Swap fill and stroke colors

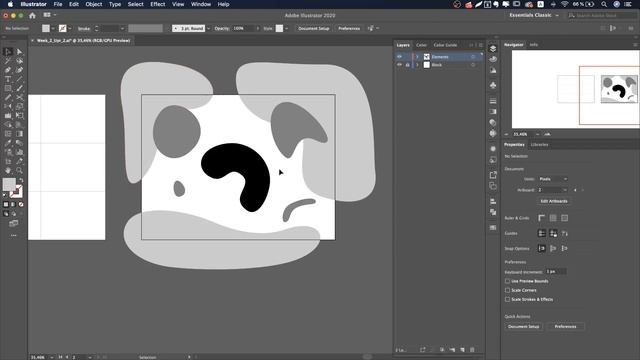tap(21, 180)
